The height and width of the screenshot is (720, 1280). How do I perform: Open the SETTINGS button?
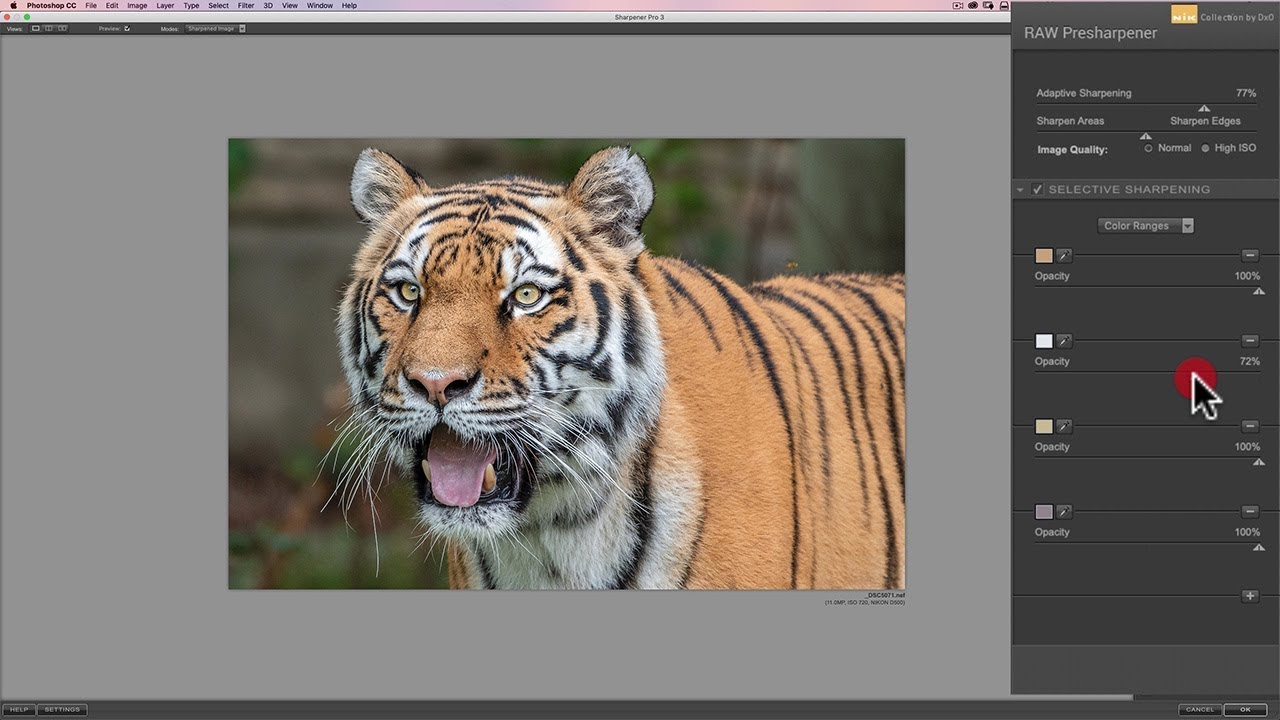point(62,710)
